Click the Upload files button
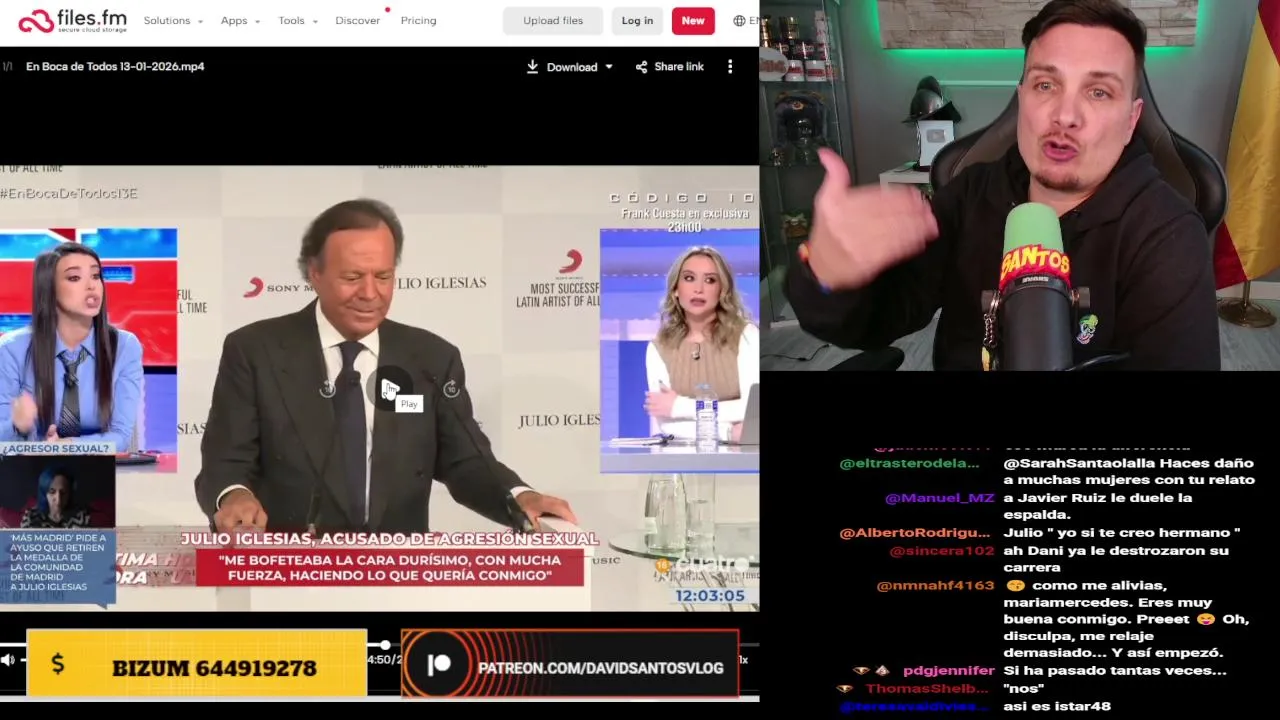The image size is (1280, 720). tap(553, 21)
